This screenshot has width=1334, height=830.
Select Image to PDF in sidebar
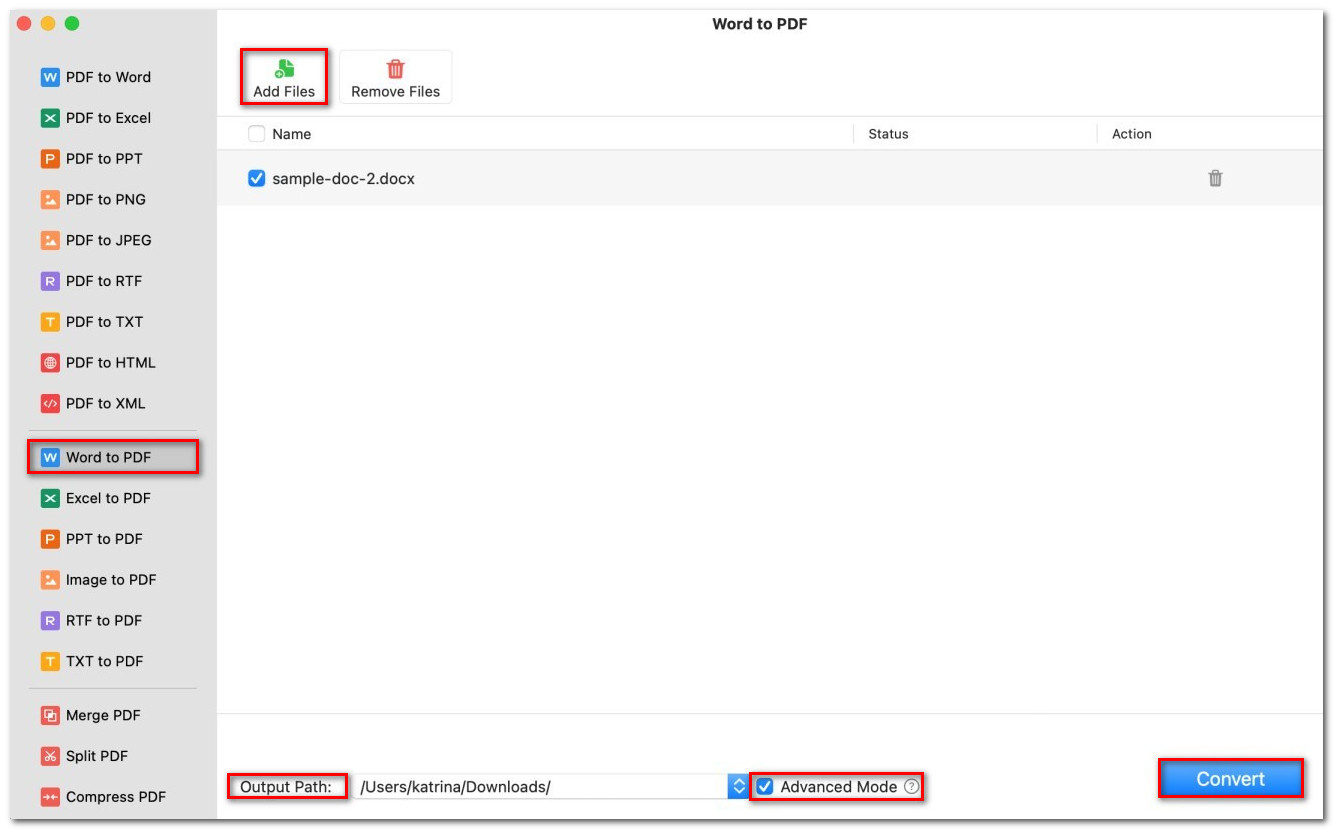(110, 580)
